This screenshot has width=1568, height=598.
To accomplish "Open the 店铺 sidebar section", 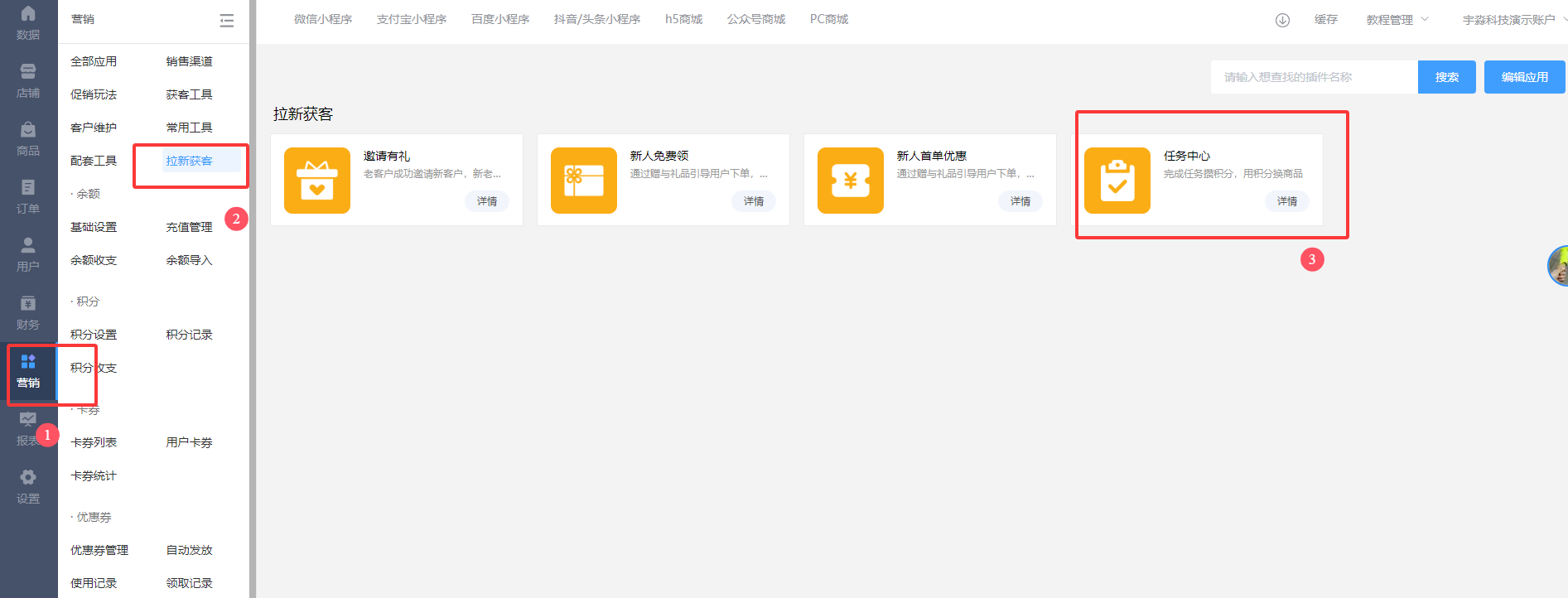I will coord(28,81).
